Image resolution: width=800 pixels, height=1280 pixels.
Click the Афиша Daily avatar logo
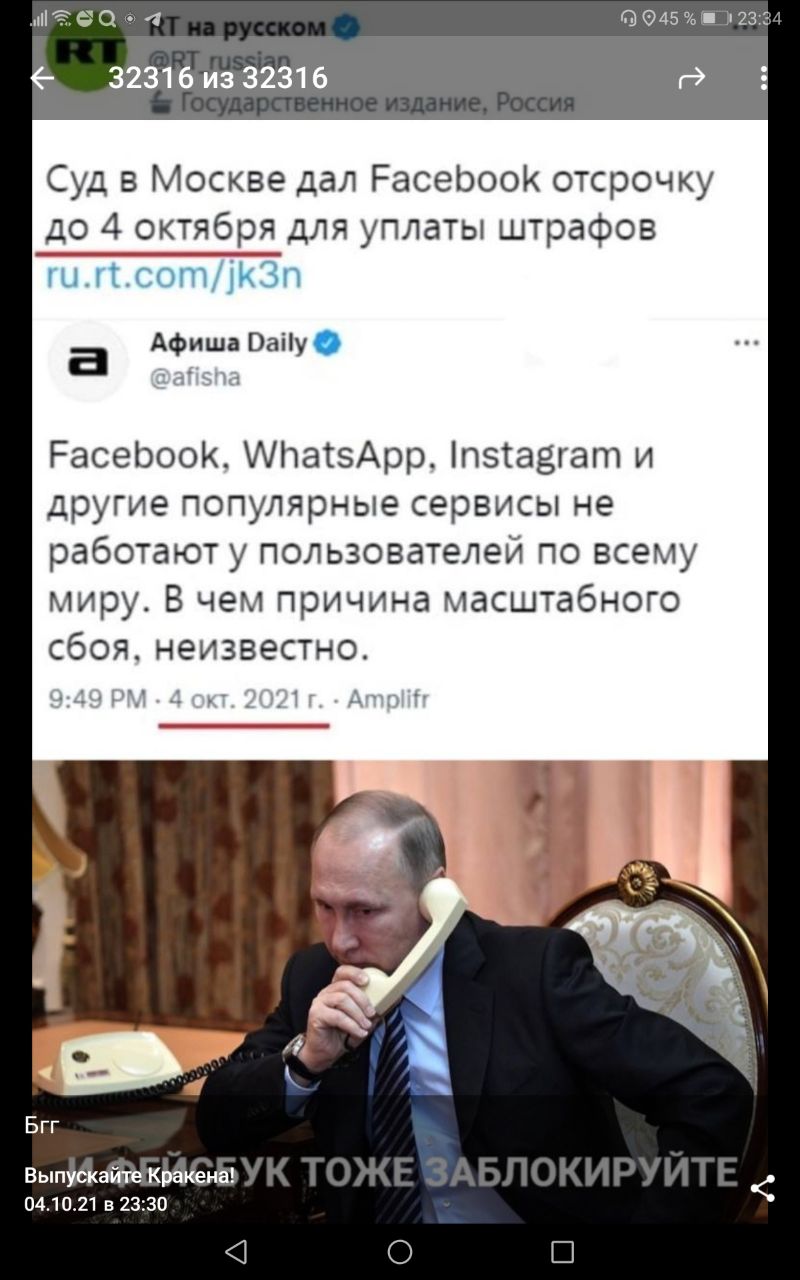tap(88, 361)
